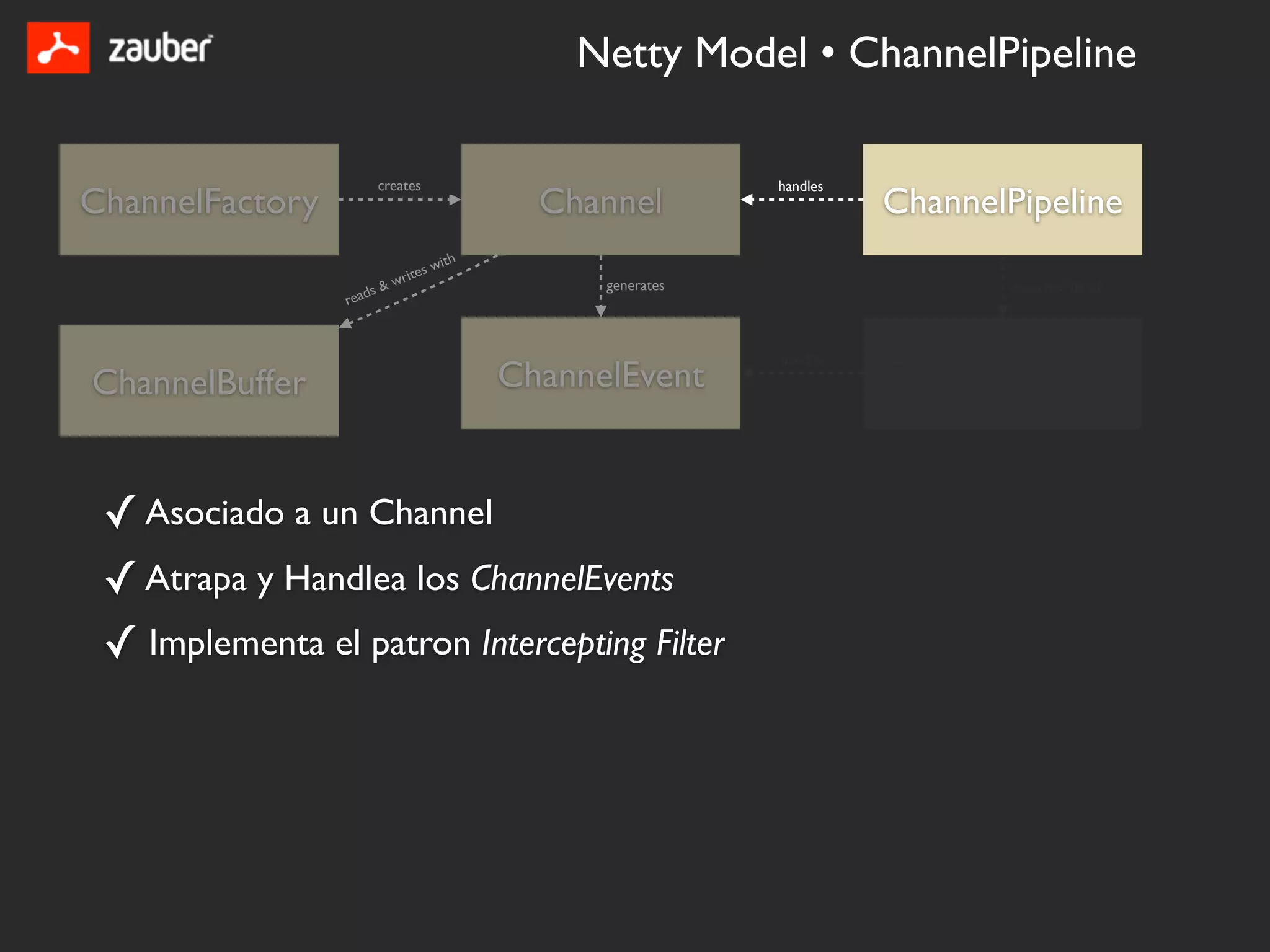Viewport: 1270px width, 952px height.
Task: Select the highlighted ChannelPipeline box
Action: [x=1002, y=200]
